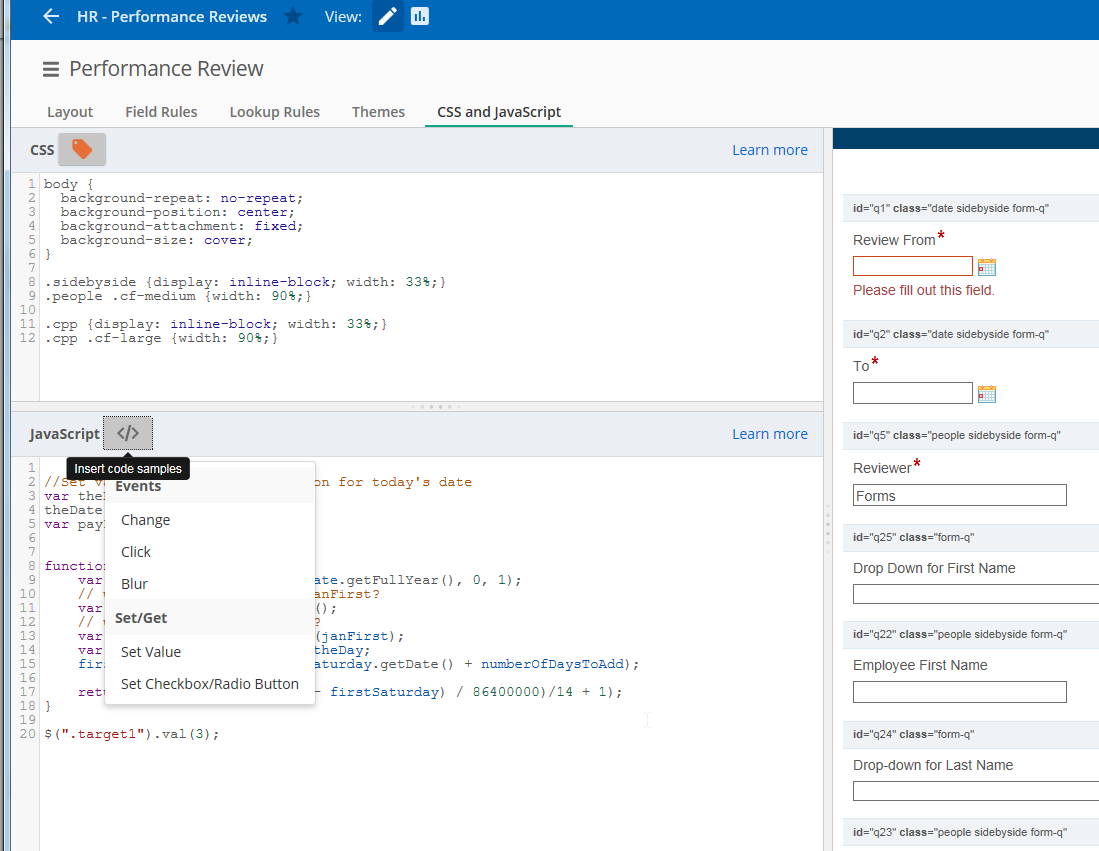Select Blur in the code samples menu
Screen dimensions: 1099x851
click(x=134, y=584)
